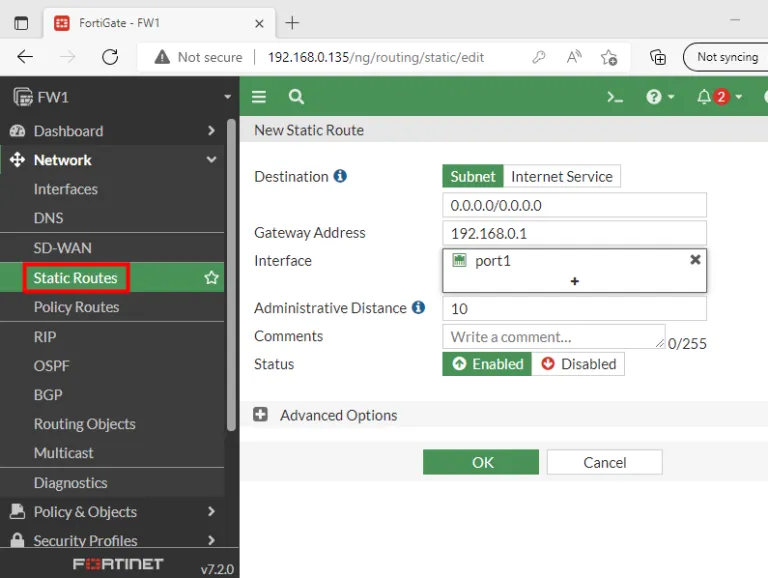Open the help question mark menu
This screenshot has height=578, width=768.
click(x=660, y=97)
